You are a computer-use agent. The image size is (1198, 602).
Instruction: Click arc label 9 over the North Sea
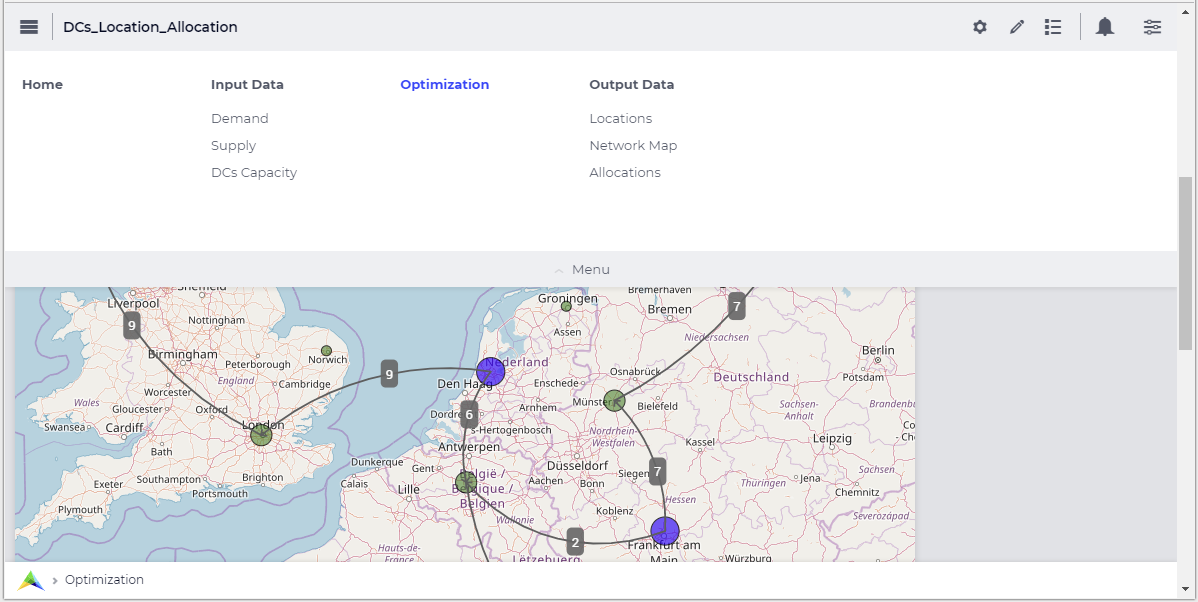pos(389,374)
